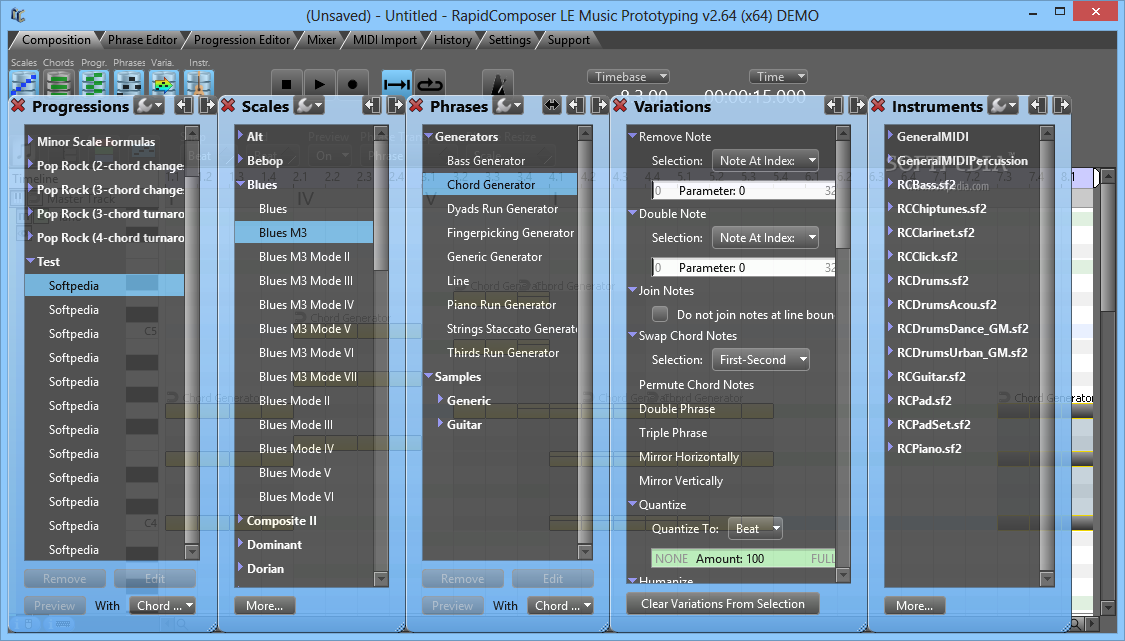Click the Support tab

[569, 40]
